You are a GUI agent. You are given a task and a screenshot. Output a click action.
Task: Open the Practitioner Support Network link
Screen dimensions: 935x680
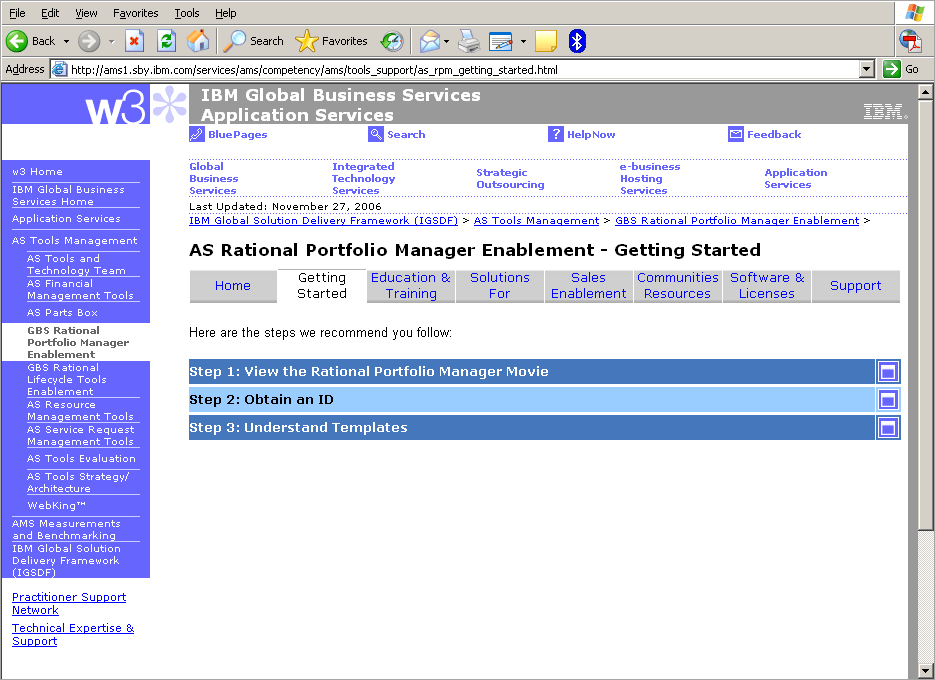tap(69, 604)
